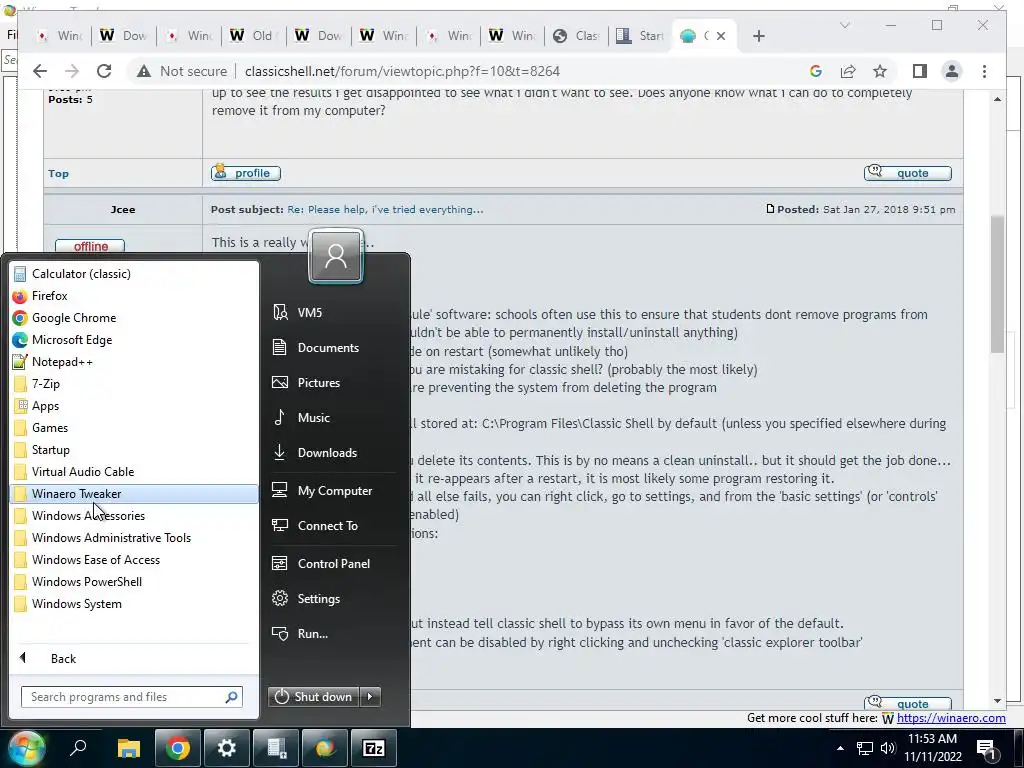Open the Chrome profile avatar menu
This screenshot has height=768, width=1024.
(x=952, y=71)
